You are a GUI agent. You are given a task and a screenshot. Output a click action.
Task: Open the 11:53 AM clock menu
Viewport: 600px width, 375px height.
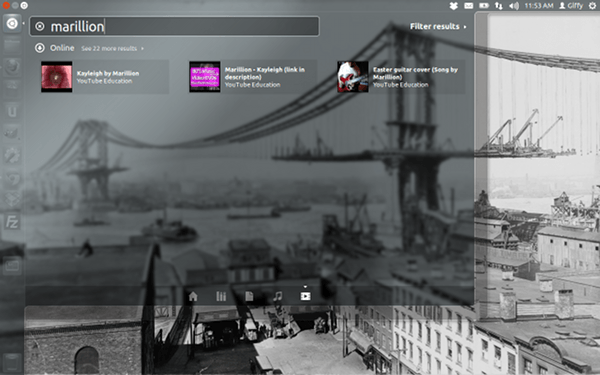(x=539, y=5)
